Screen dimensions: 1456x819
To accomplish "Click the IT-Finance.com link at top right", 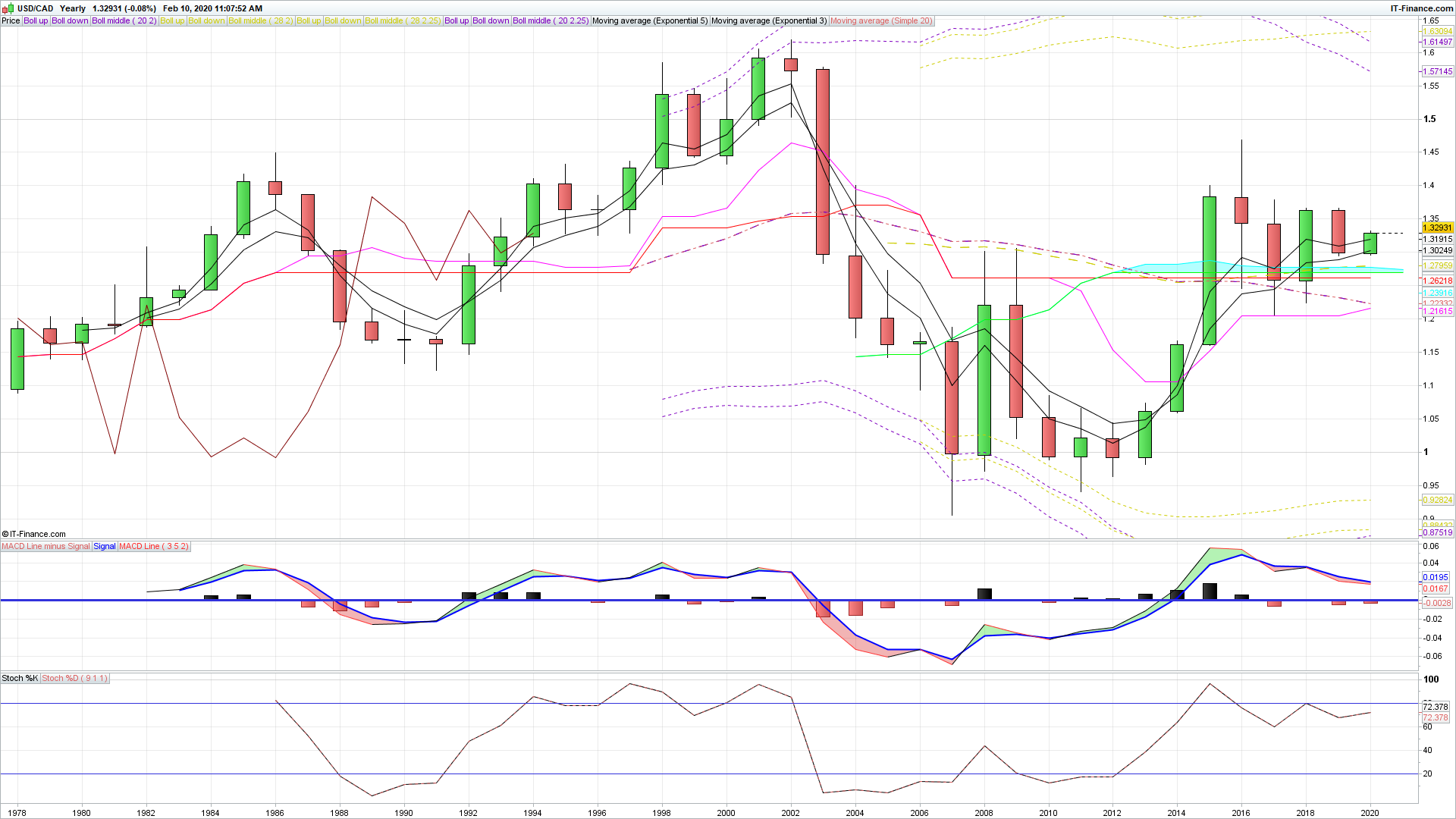I will click(1421, 8).
